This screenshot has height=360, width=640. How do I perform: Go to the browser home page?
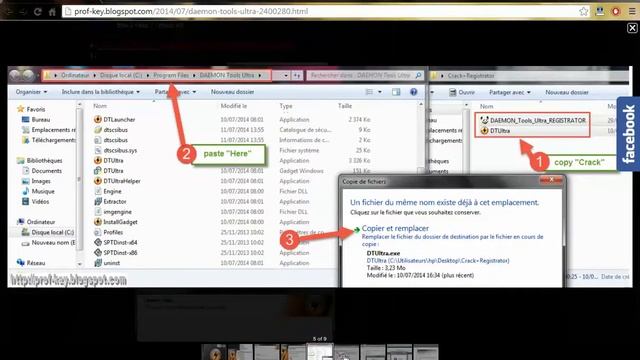coord(52,12)
